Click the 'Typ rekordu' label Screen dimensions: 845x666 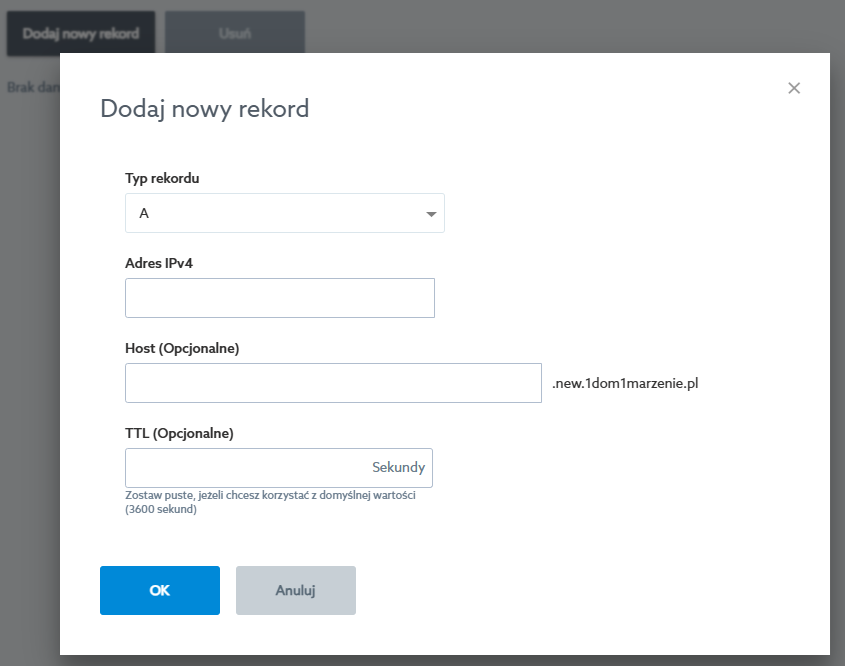tap(162, 179)
